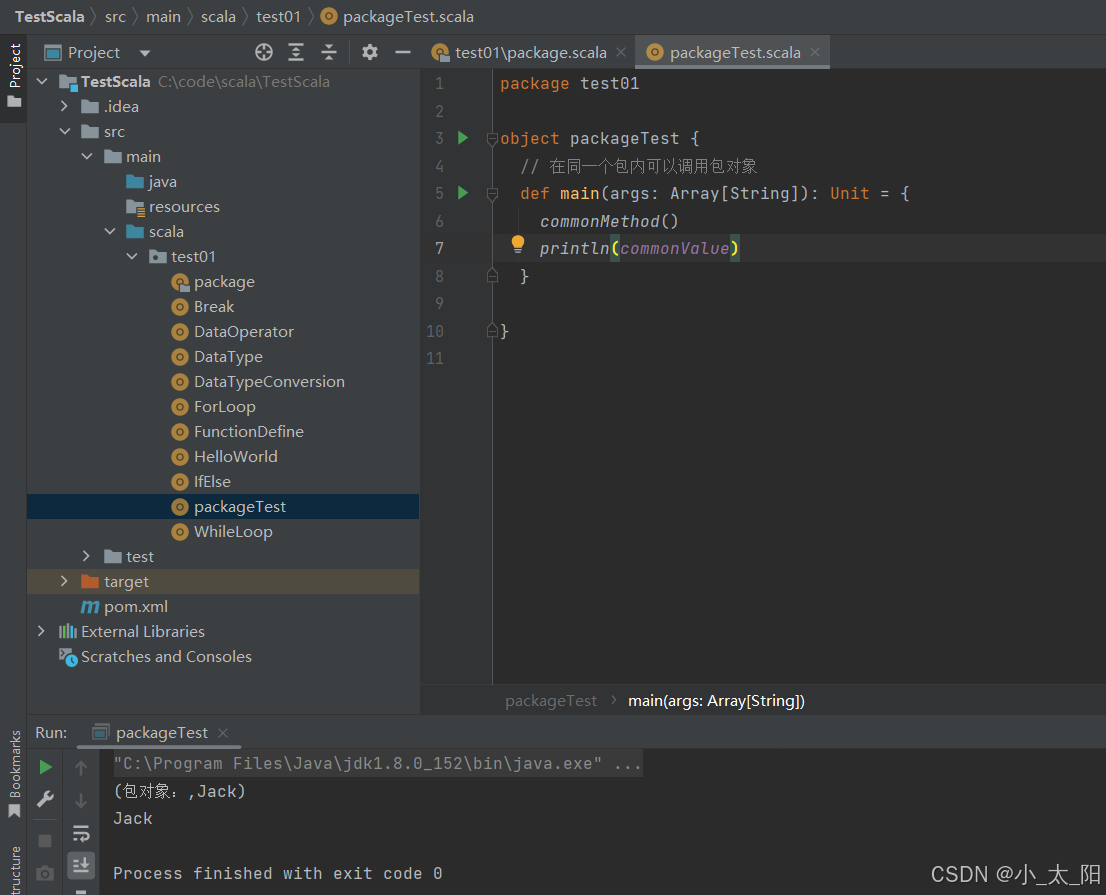The width and height of the screenshot is (1106, 895).
Task: Hide the Project tool window with minus icon
Action: [403, 52]
